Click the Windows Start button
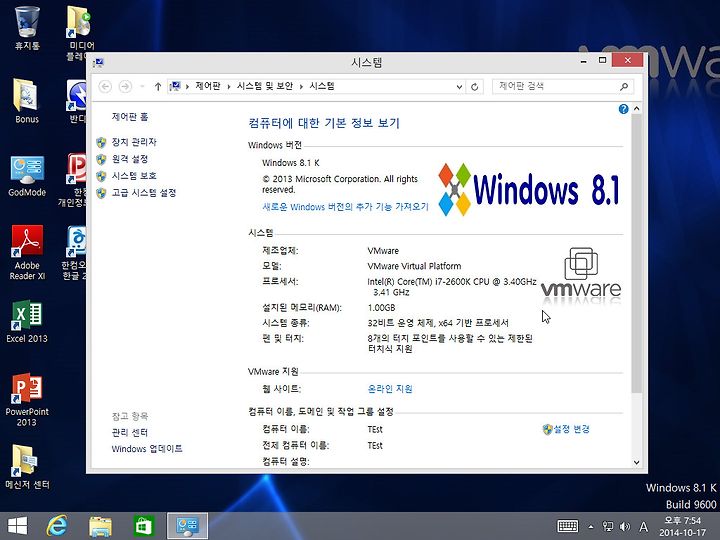The height and width of the screenshot is (540, 720). (18, 526)
